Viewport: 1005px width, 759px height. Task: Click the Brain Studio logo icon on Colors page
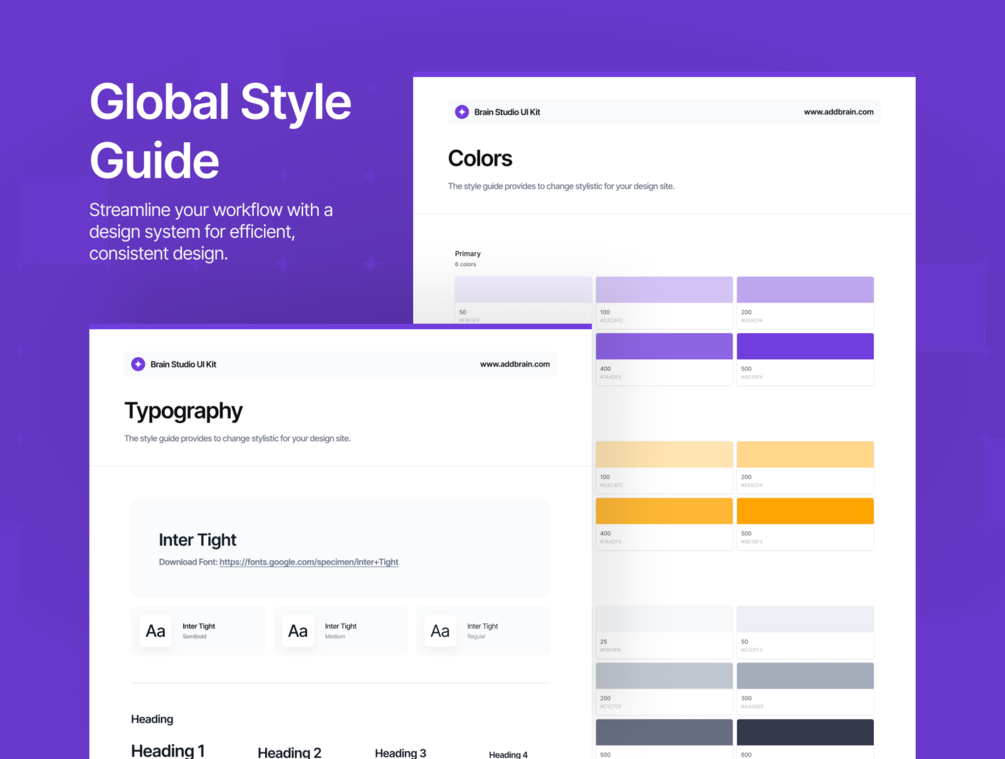coord(461,112)
